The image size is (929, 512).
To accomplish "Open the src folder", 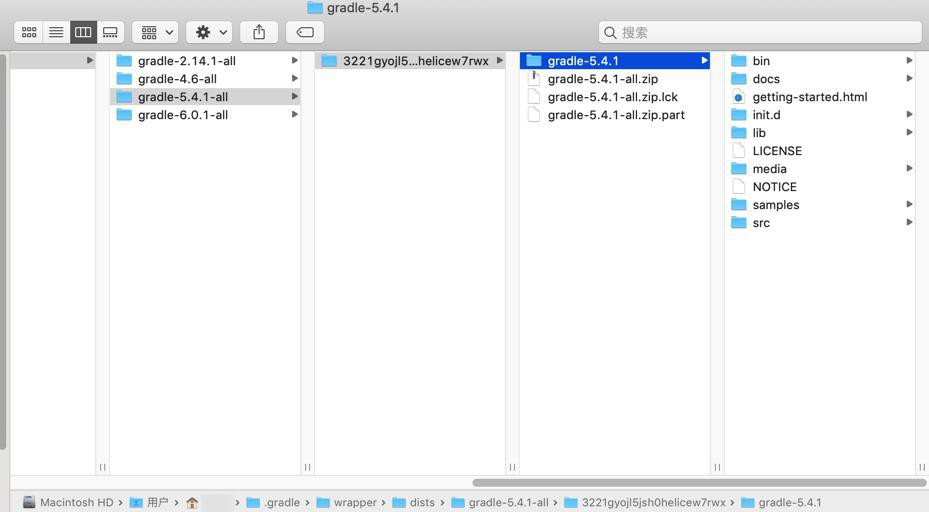I will 819,223.
